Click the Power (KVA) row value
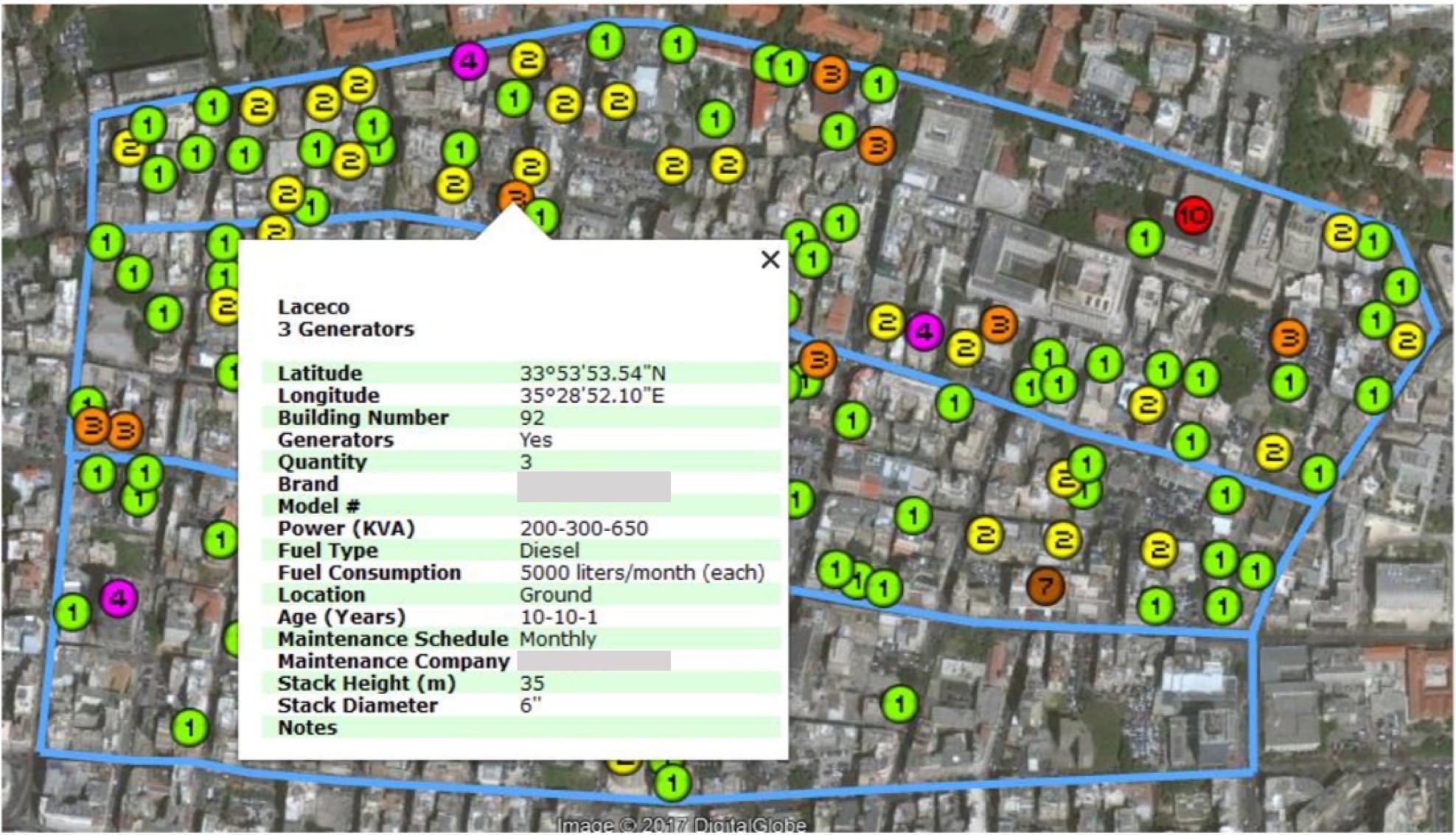 584,528
